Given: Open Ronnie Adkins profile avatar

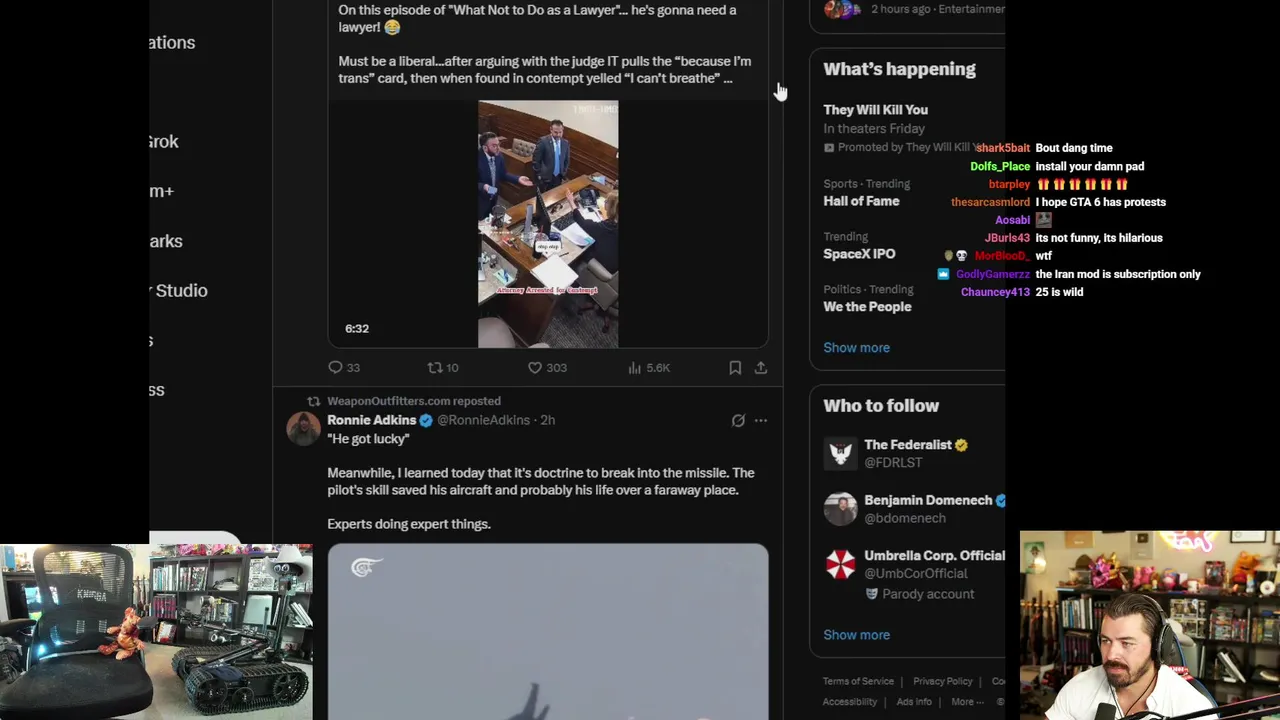Looking at the screenshot, I should click(x=303, y=428).
